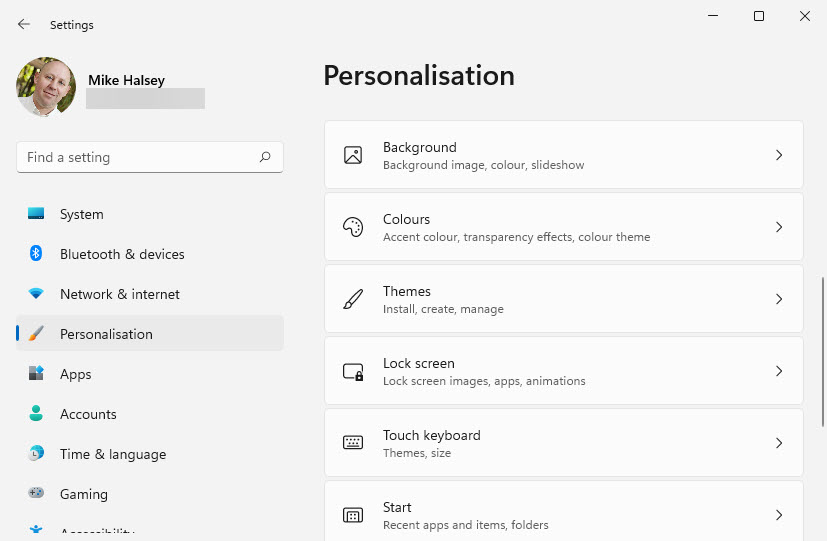Click the vertical scrollbar on the right
Screen dimensions: 827x541
coord(822,350)
